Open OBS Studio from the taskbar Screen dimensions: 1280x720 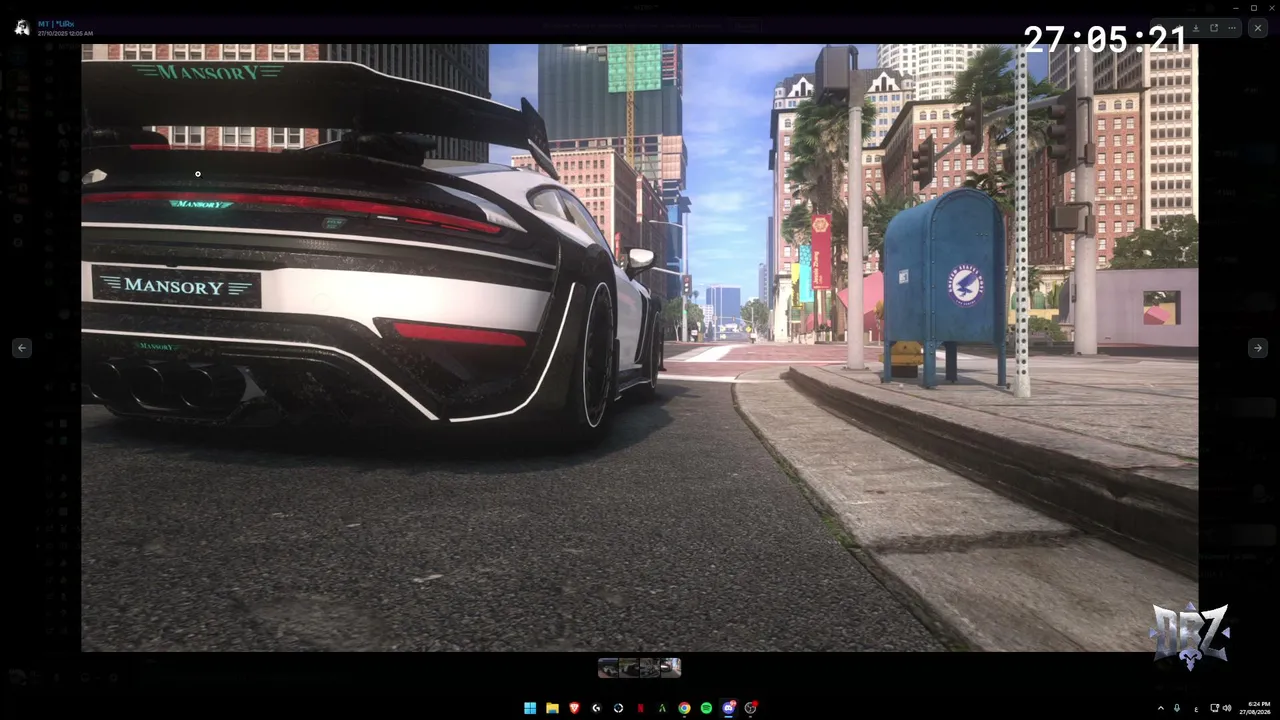coord(751,708)
